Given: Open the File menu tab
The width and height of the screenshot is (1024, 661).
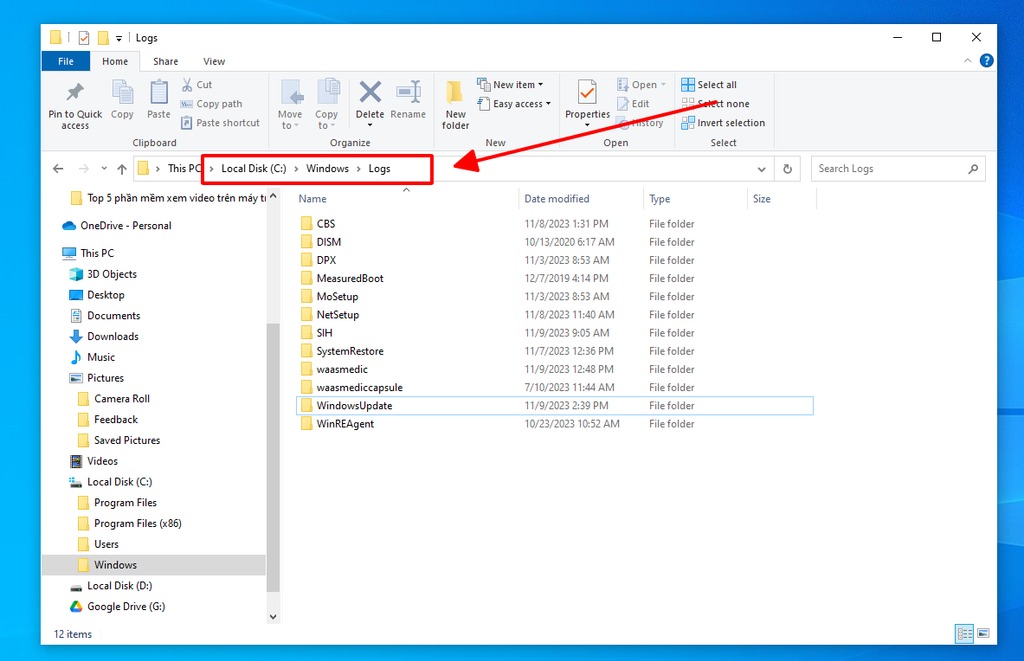Looking at the screenshot, I should tap(65, 61).
